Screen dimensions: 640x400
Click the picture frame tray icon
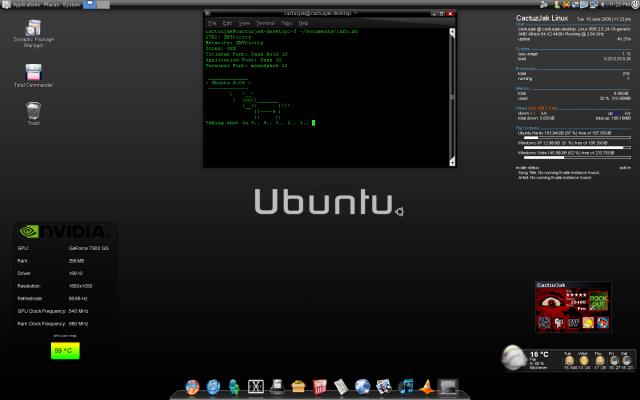click(584, 4)
